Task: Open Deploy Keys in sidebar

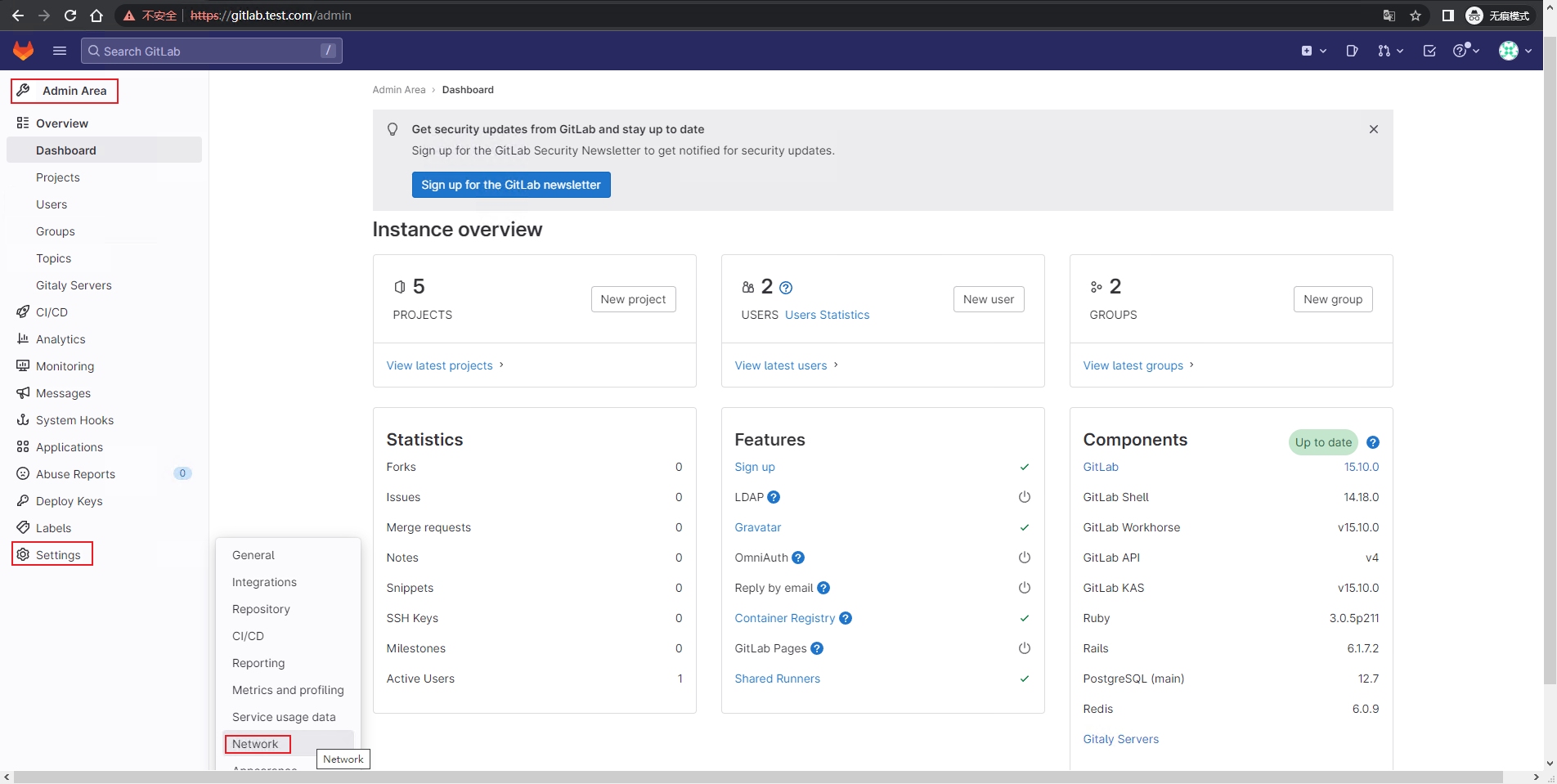Action: (x=70, y=501)
